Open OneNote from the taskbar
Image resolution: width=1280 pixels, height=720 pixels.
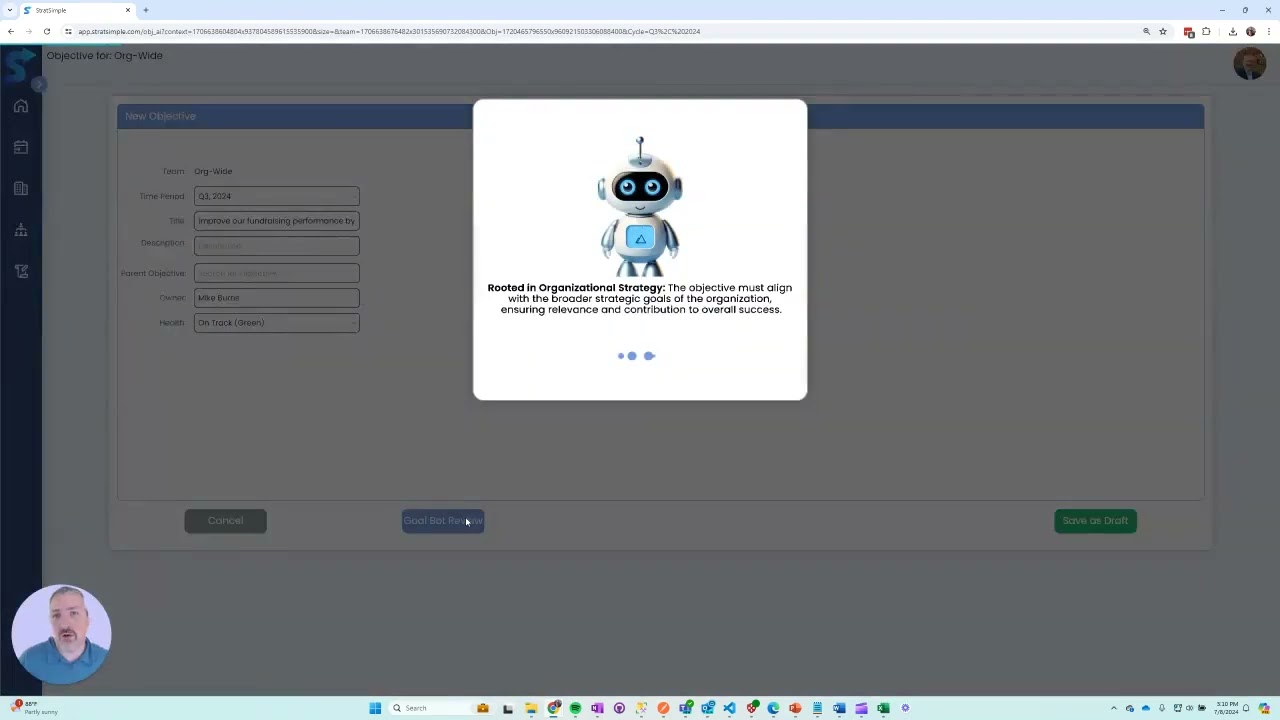597,708
